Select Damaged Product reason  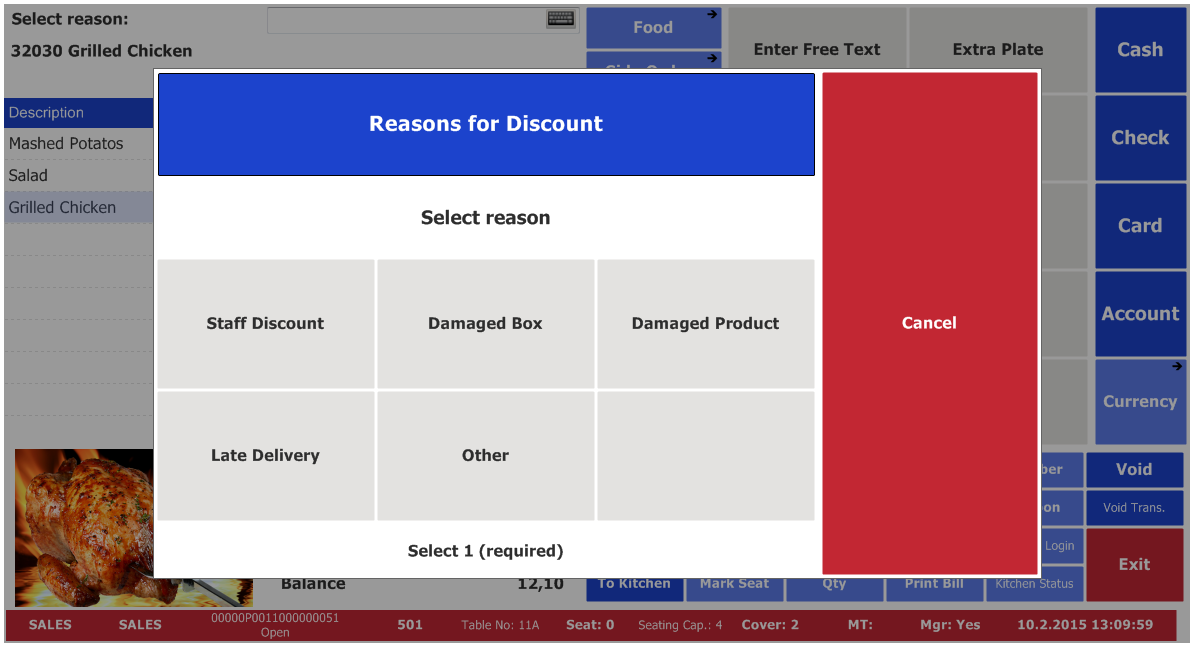pyautogui.click(x=705, y=324)
